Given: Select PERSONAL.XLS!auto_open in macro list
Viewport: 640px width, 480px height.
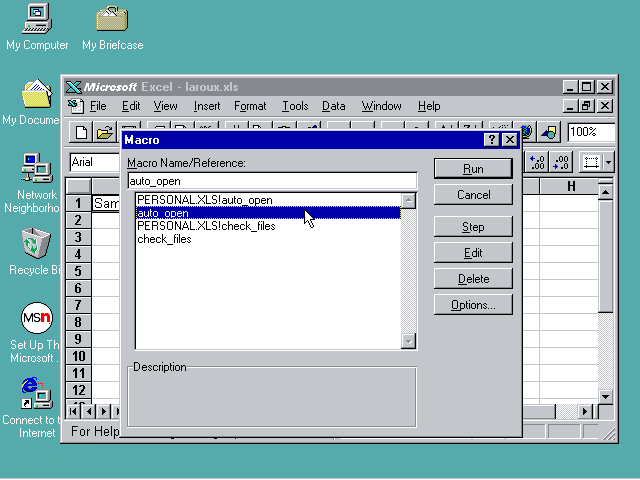Looking at the screenshot, I should coord(269,200).
